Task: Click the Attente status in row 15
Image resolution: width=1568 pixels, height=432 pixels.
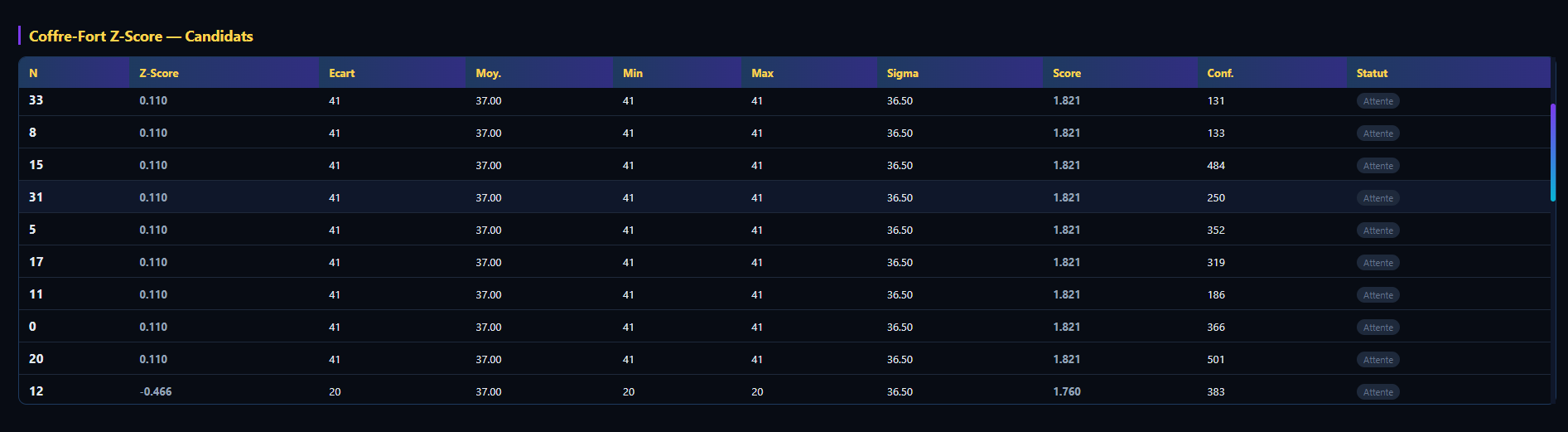Action: pos(1378,166)
